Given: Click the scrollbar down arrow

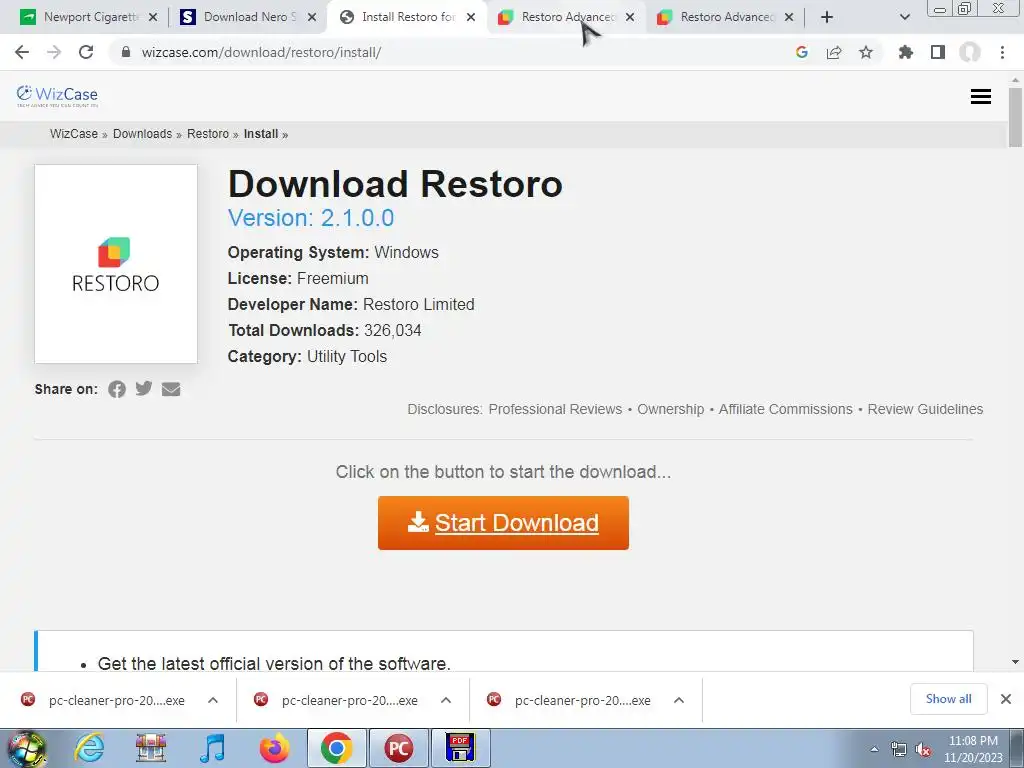Looking at the screenshot, I should [x=1015, y=662].
